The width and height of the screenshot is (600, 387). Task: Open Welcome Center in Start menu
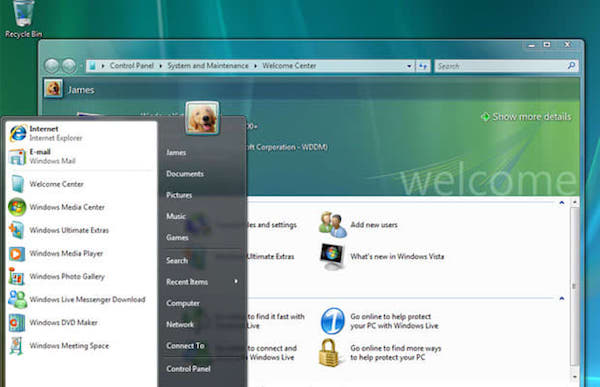(x=81, y=184)
